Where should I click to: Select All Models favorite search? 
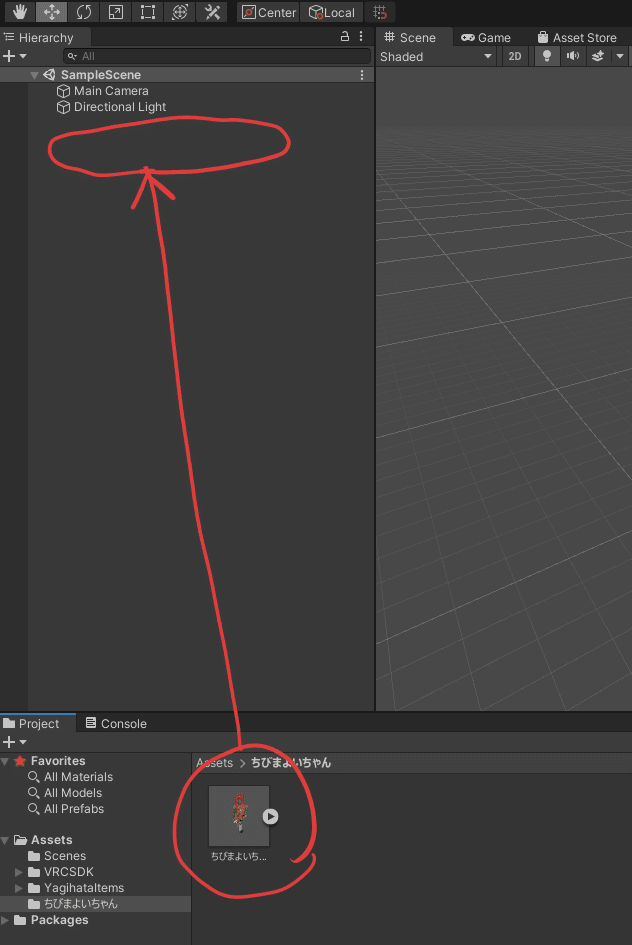pos(65,793)
